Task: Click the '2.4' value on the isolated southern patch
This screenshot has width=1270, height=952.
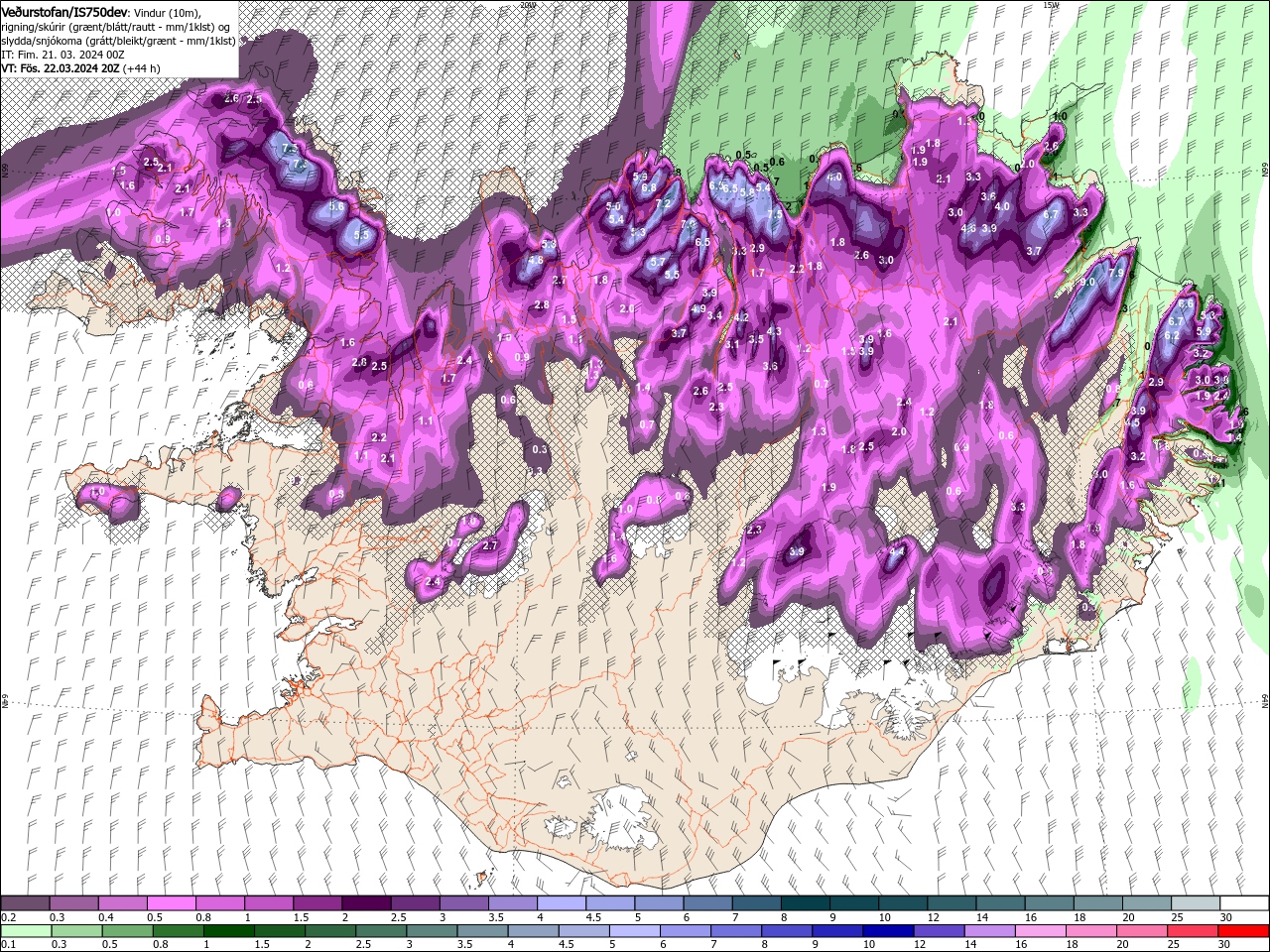Action: click(x=433, y=581)
